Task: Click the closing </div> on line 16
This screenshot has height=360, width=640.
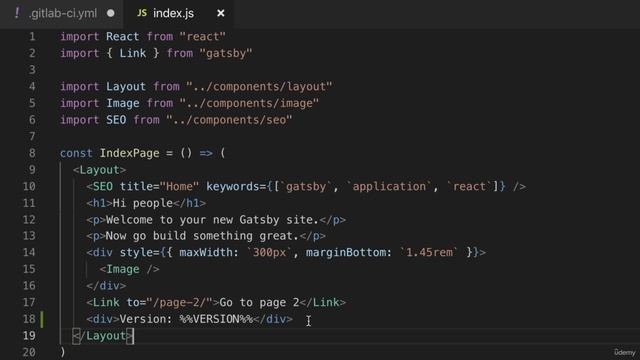Action: [106, 286]
